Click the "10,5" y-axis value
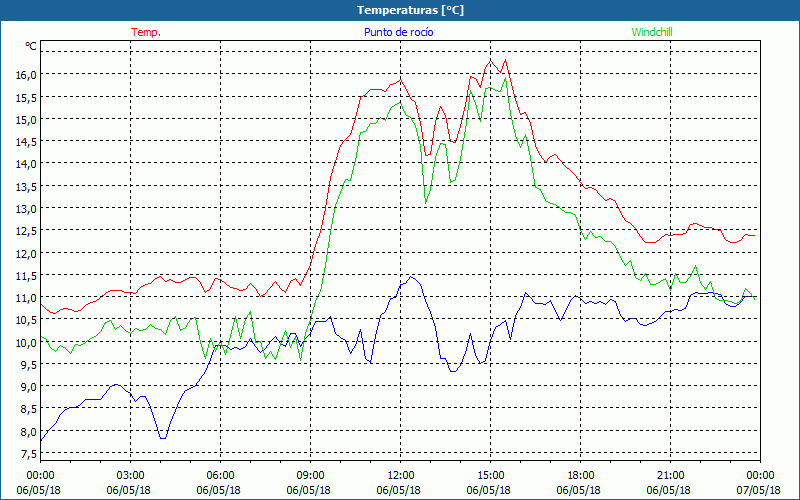 (x=26, y=320)
